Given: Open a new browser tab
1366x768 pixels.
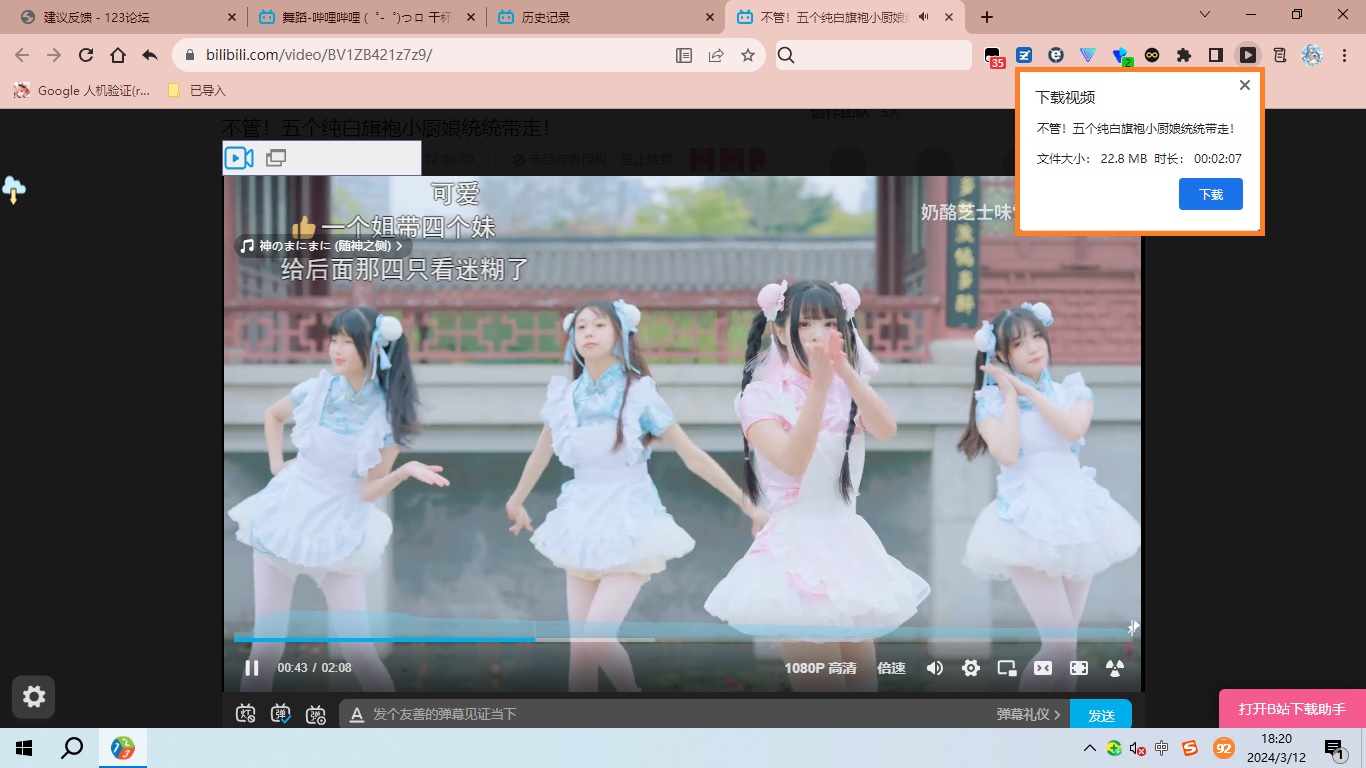Looking at the screenshot, I should (987, 17).
